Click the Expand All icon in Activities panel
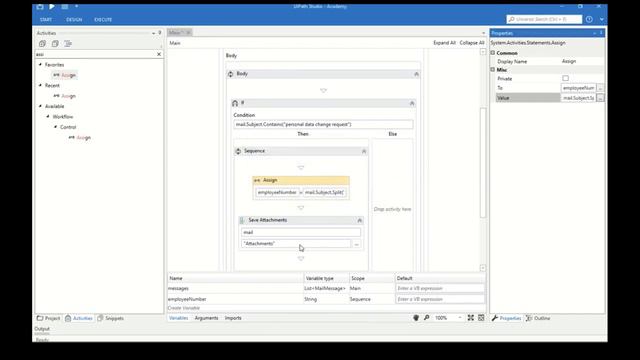Image resolution: width=640 pixels, height=360 pixels. coord(42,44)
